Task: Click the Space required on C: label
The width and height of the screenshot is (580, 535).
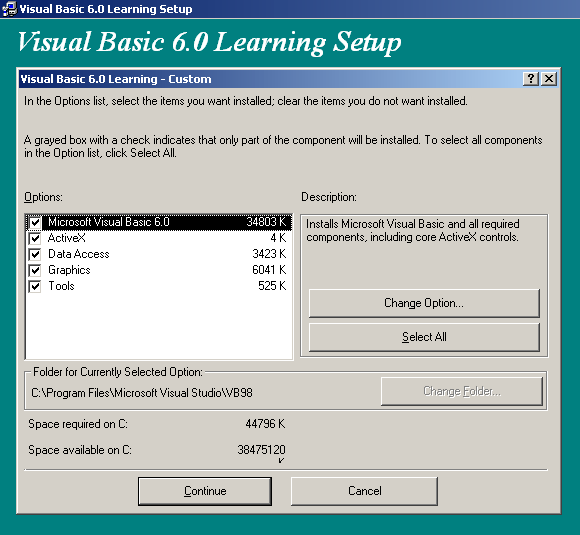Action: click(x=78, y=424)
